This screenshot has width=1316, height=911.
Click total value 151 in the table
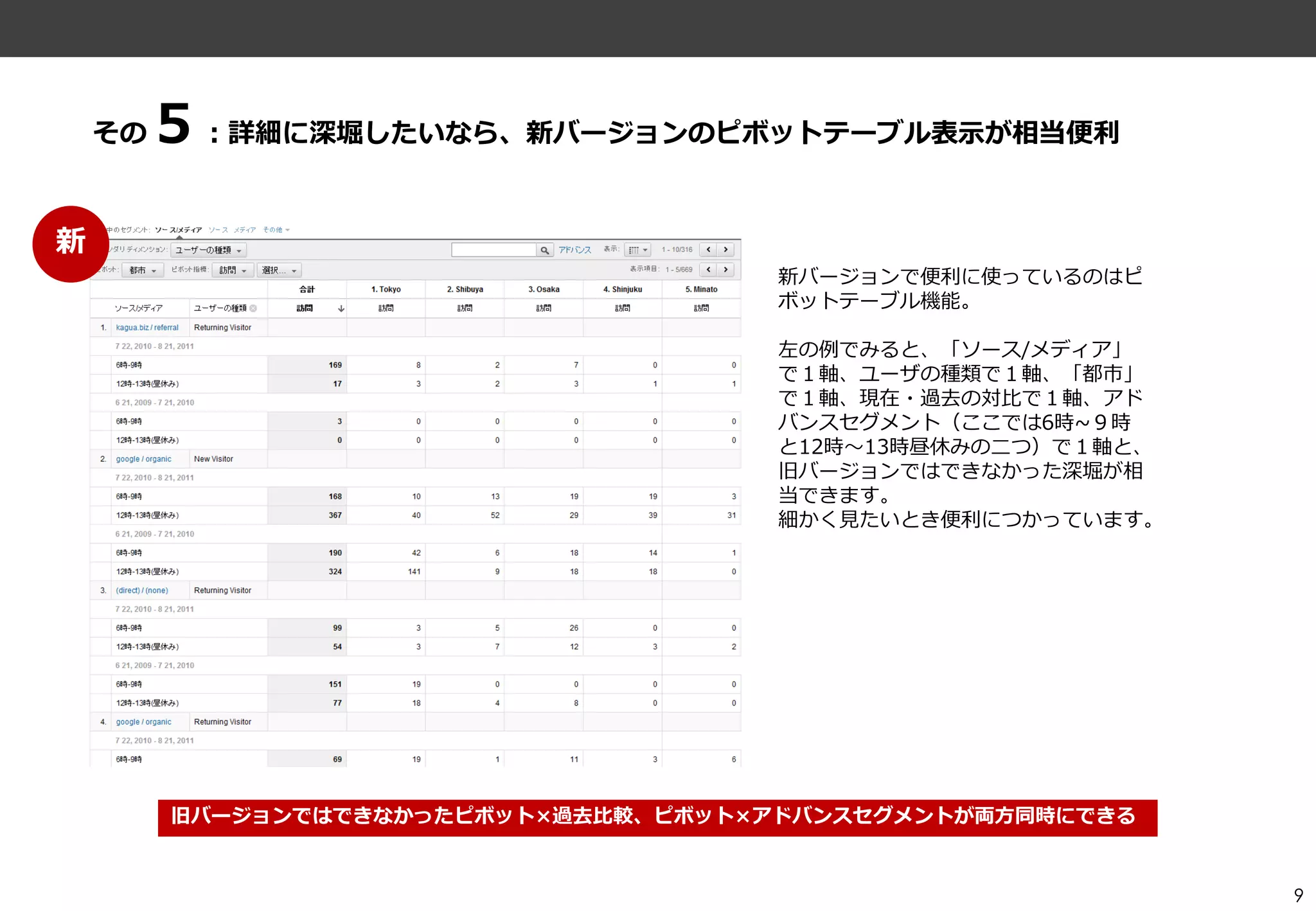click(335, 684)
